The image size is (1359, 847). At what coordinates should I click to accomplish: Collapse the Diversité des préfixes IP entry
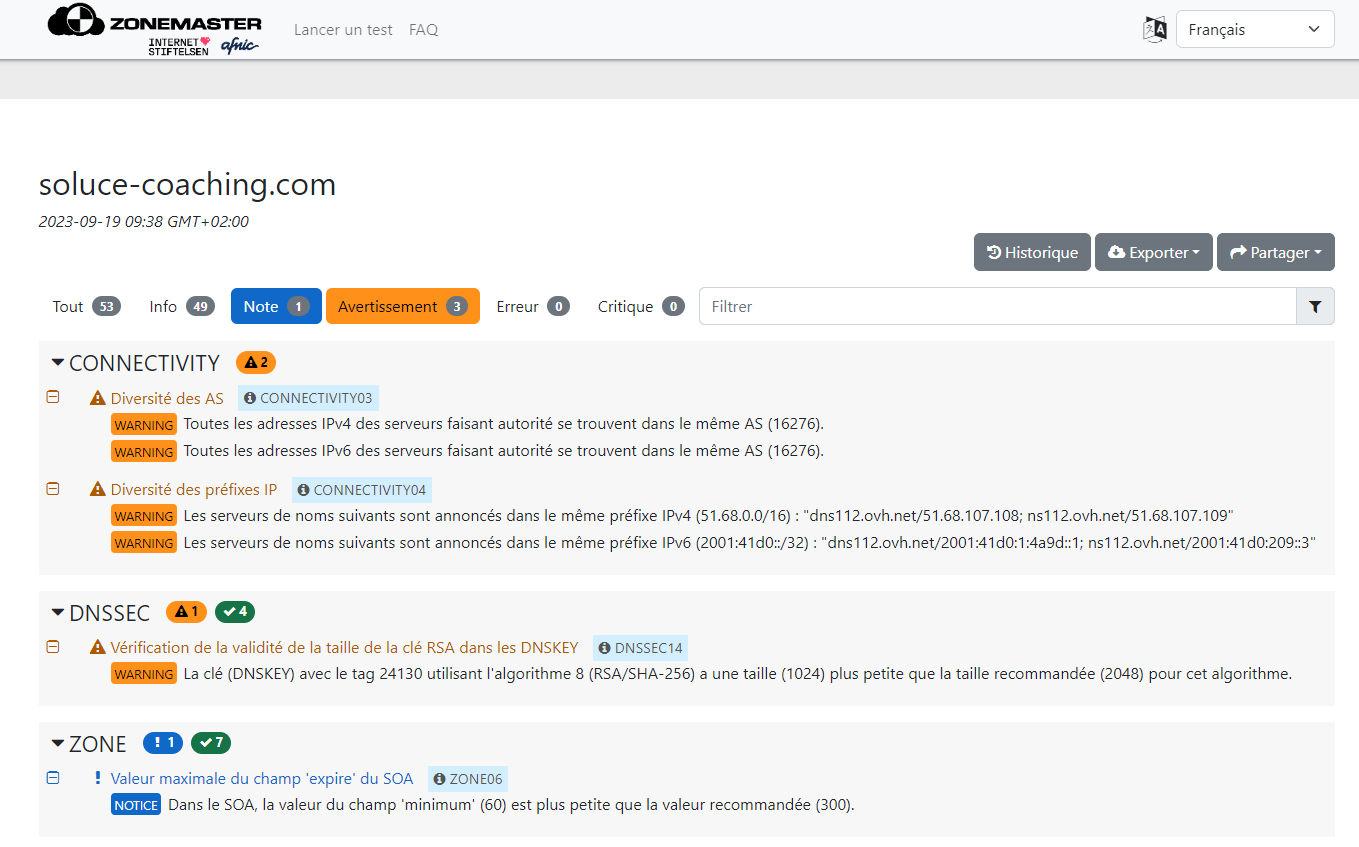(53, 489)
